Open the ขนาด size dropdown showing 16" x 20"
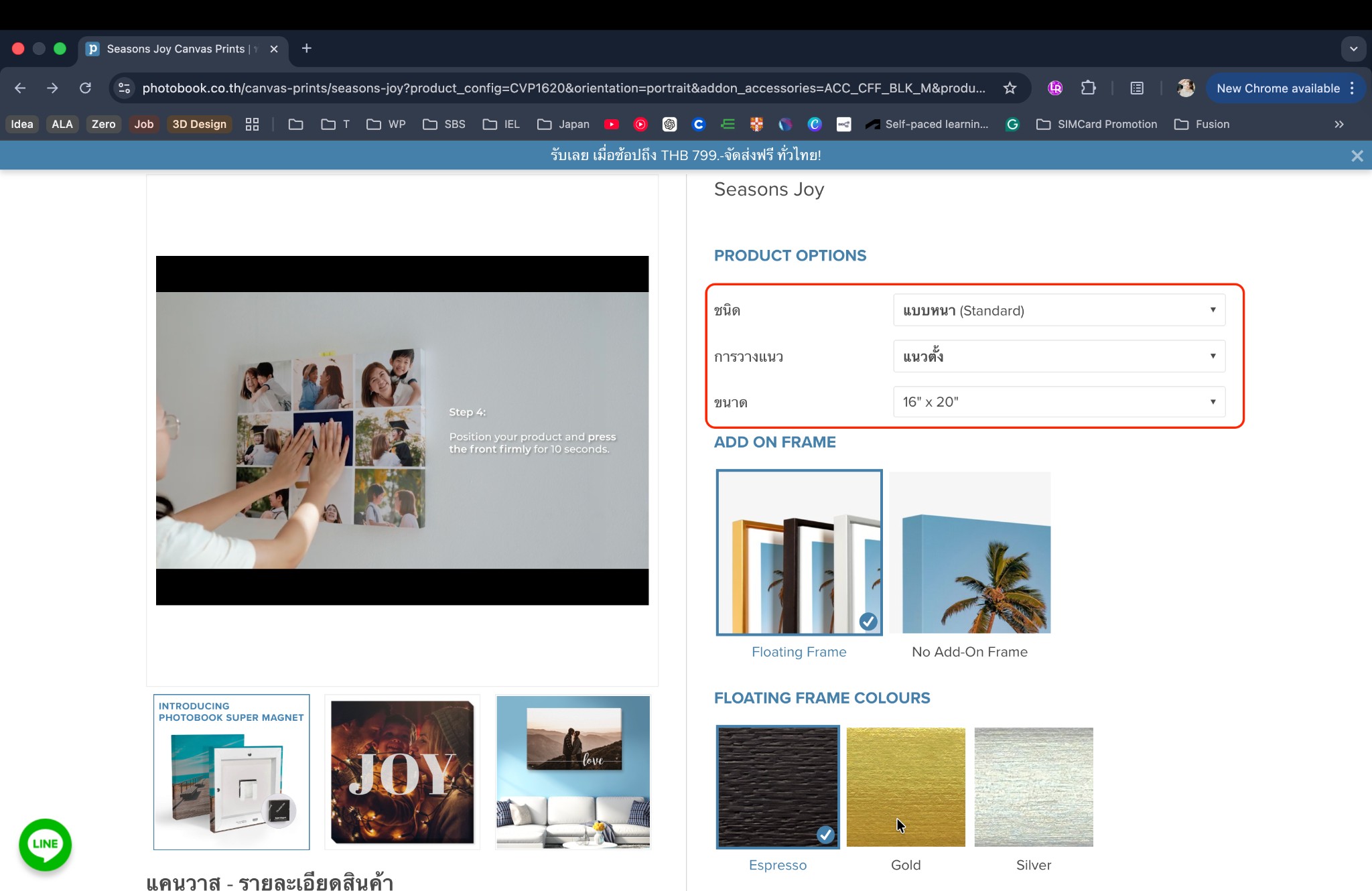 (1058, 402)
